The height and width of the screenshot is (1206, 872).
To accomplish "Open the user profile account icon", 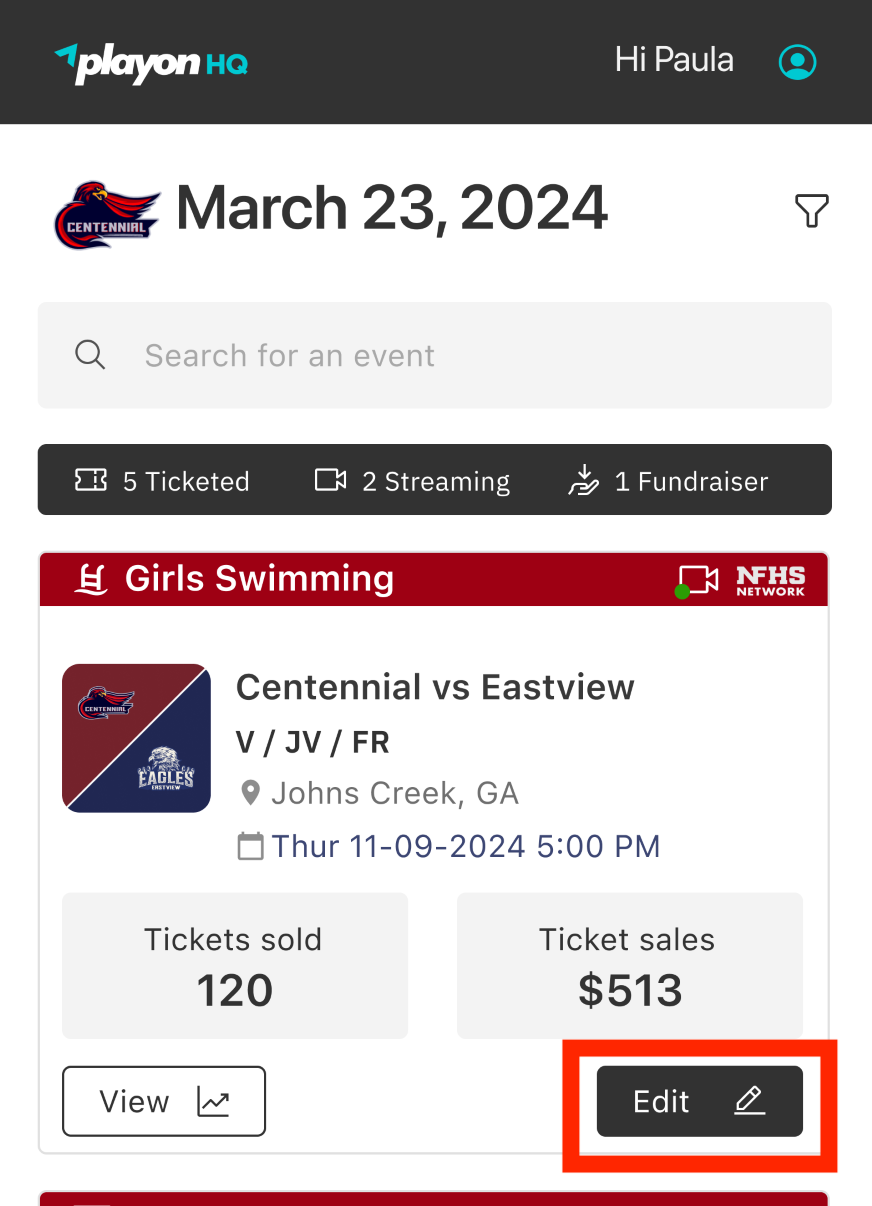I will 797,62.
